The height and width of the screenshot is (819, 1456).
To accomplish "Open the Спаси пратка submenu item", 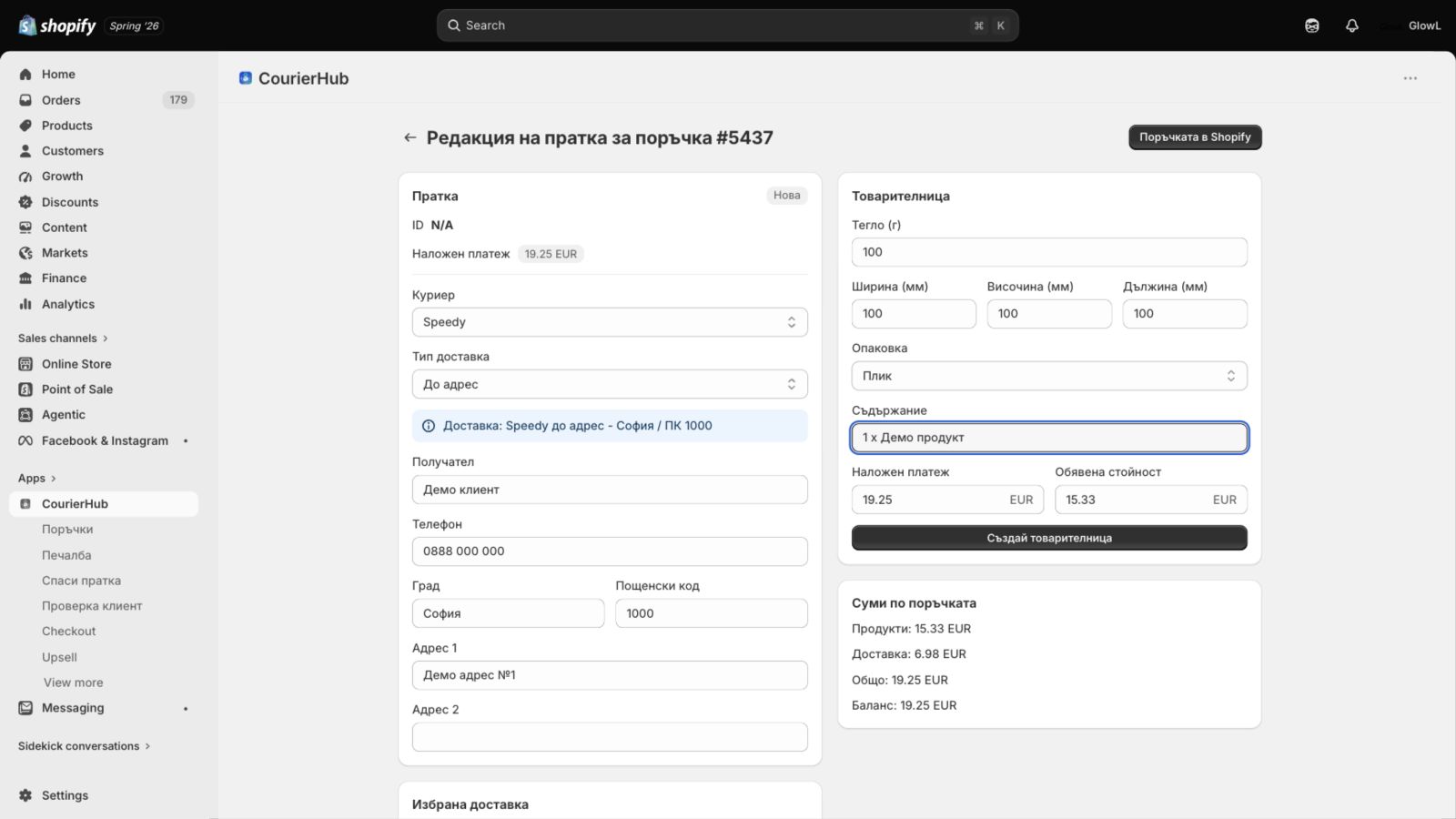I will click(81, 581).
